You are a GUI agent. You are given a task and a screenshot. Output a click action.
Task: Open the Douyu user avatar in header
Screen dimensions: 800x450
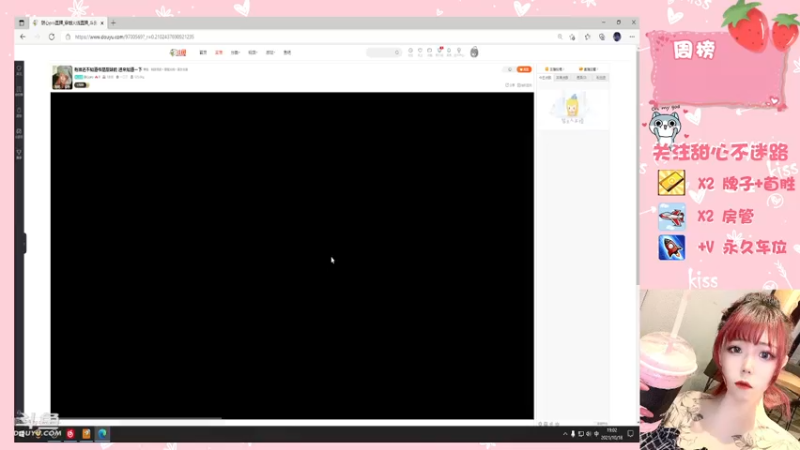(474, 52)
